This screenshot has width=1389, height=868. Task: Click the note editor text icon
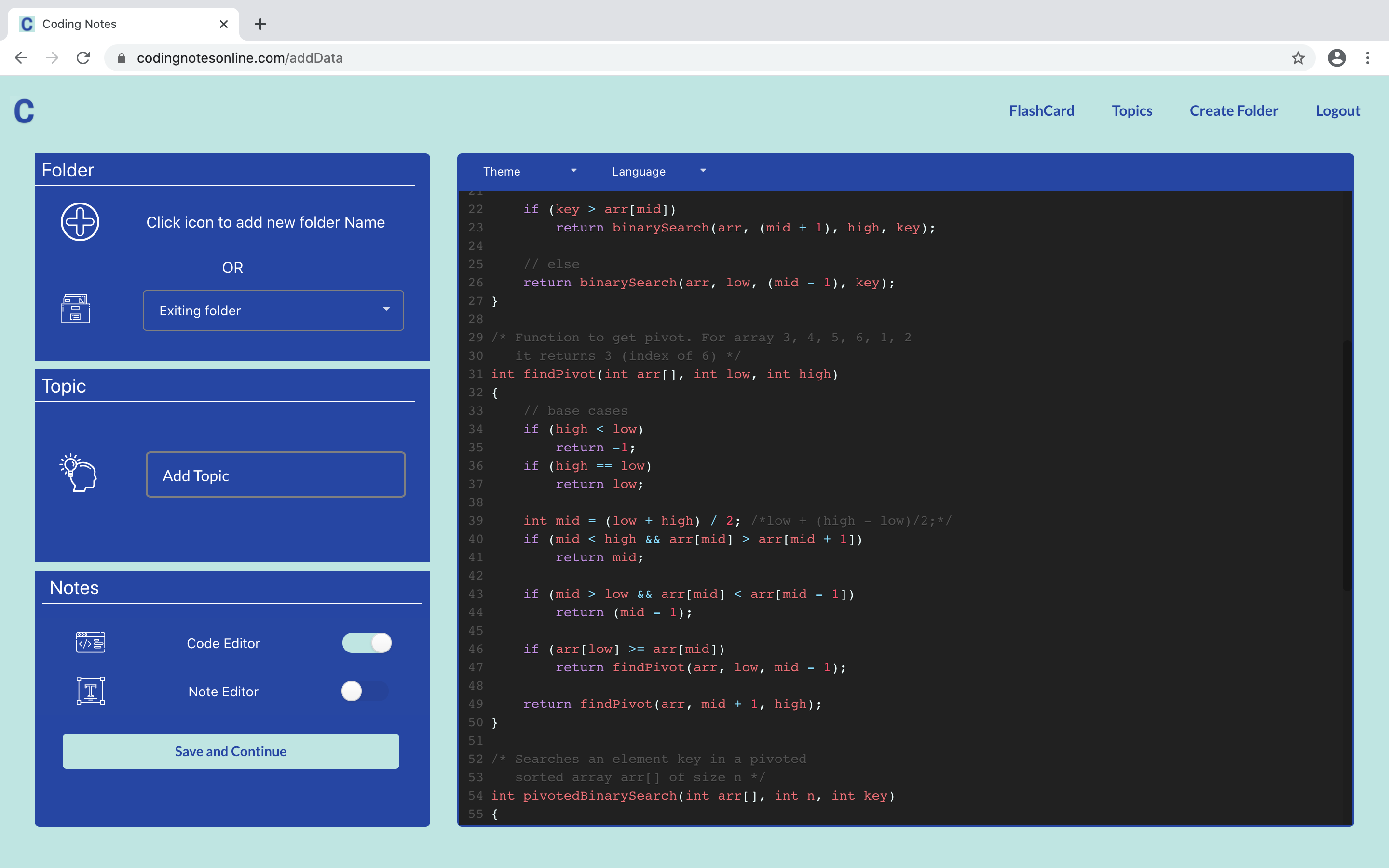[x=90, y=691]
